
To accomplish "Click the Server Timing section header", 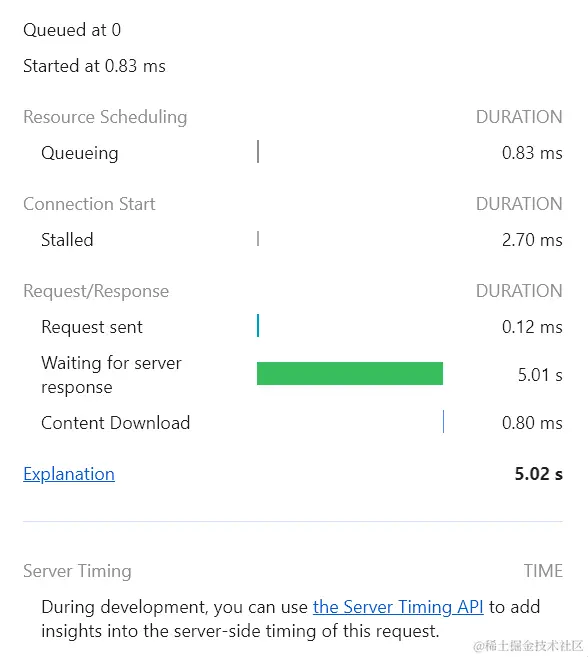I will (x=78, y=571).
